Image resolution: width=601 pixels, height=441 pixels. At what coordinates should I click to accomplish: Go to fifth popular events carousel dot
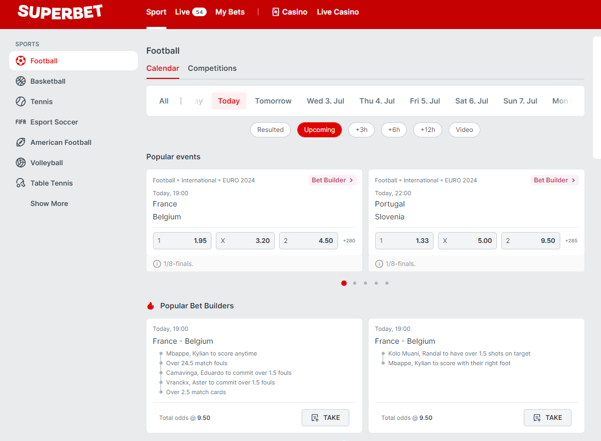point(387,283)
